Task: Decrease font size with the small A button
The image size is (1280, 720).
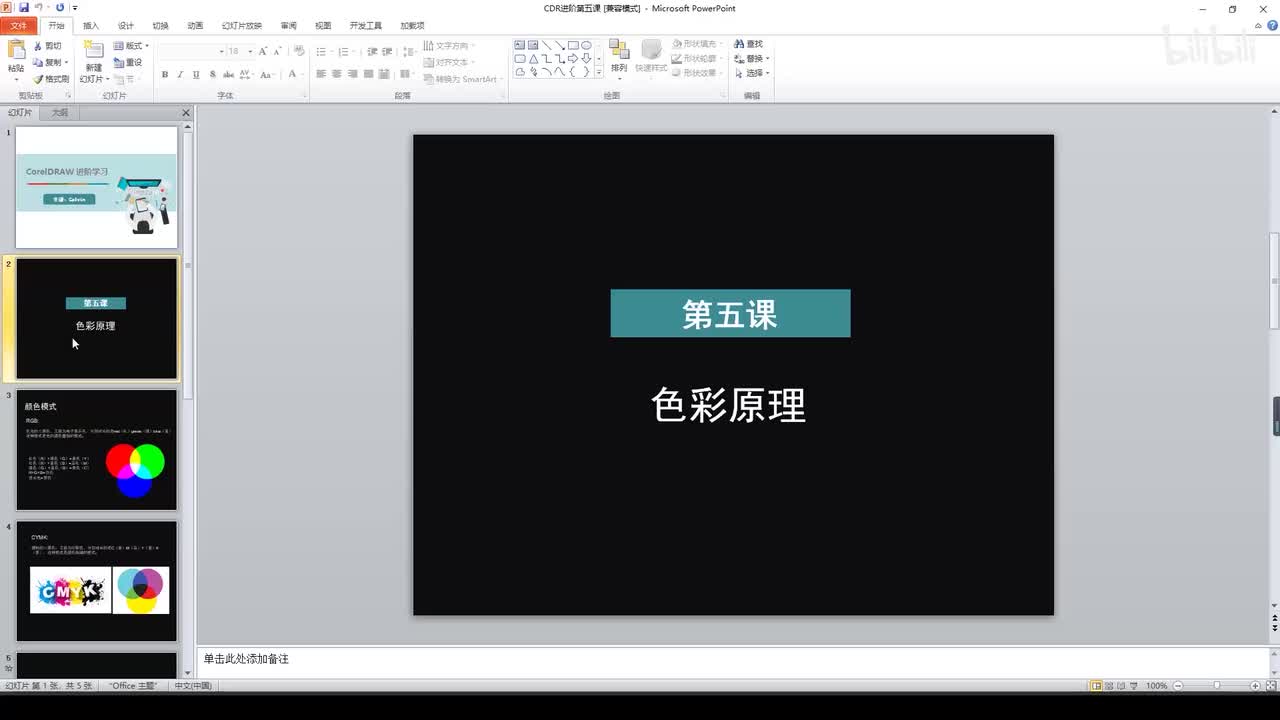Action: [277, 51]
